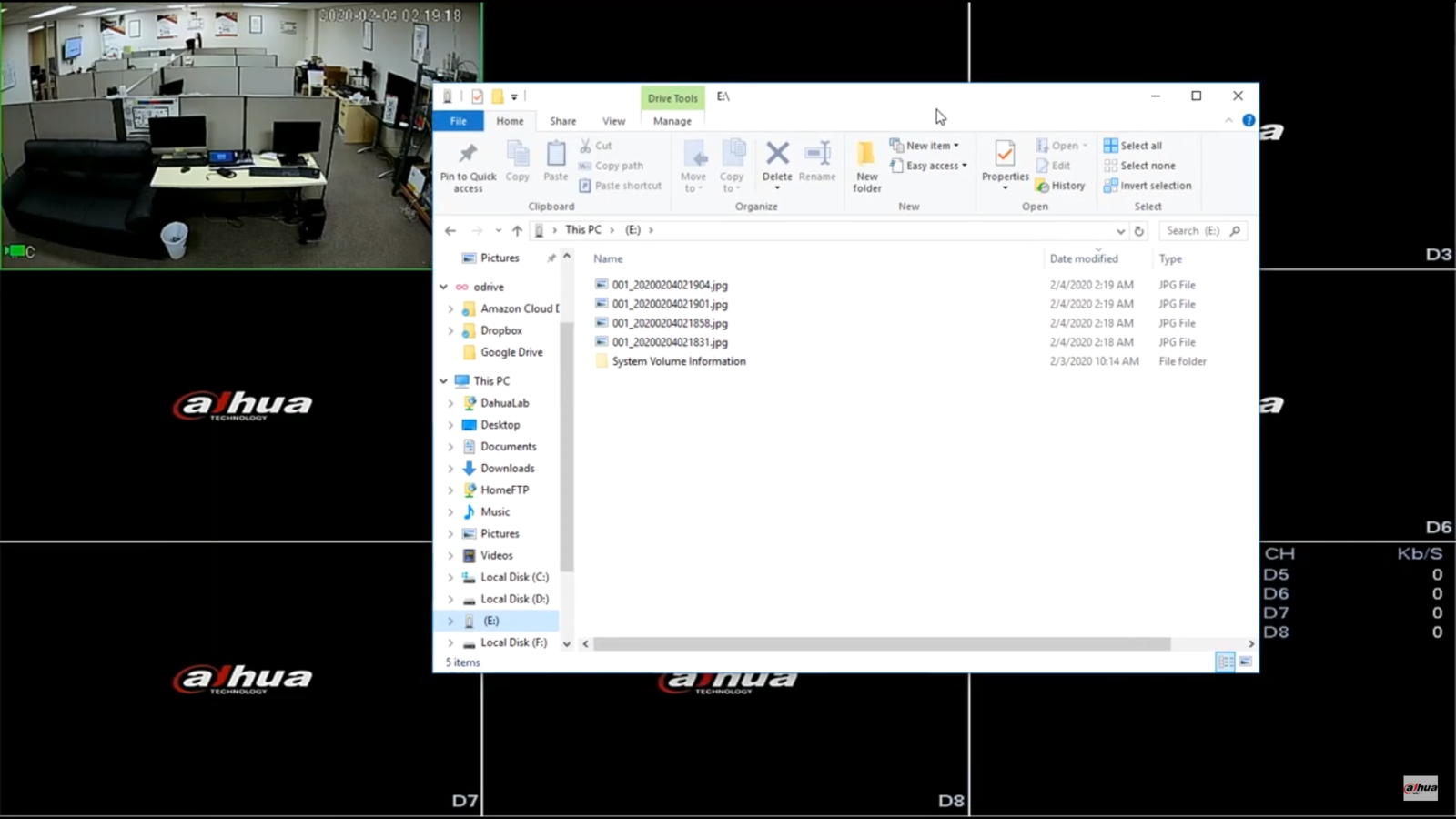Go back using the Back arrow
The image size is (1456, 819).
450,231
